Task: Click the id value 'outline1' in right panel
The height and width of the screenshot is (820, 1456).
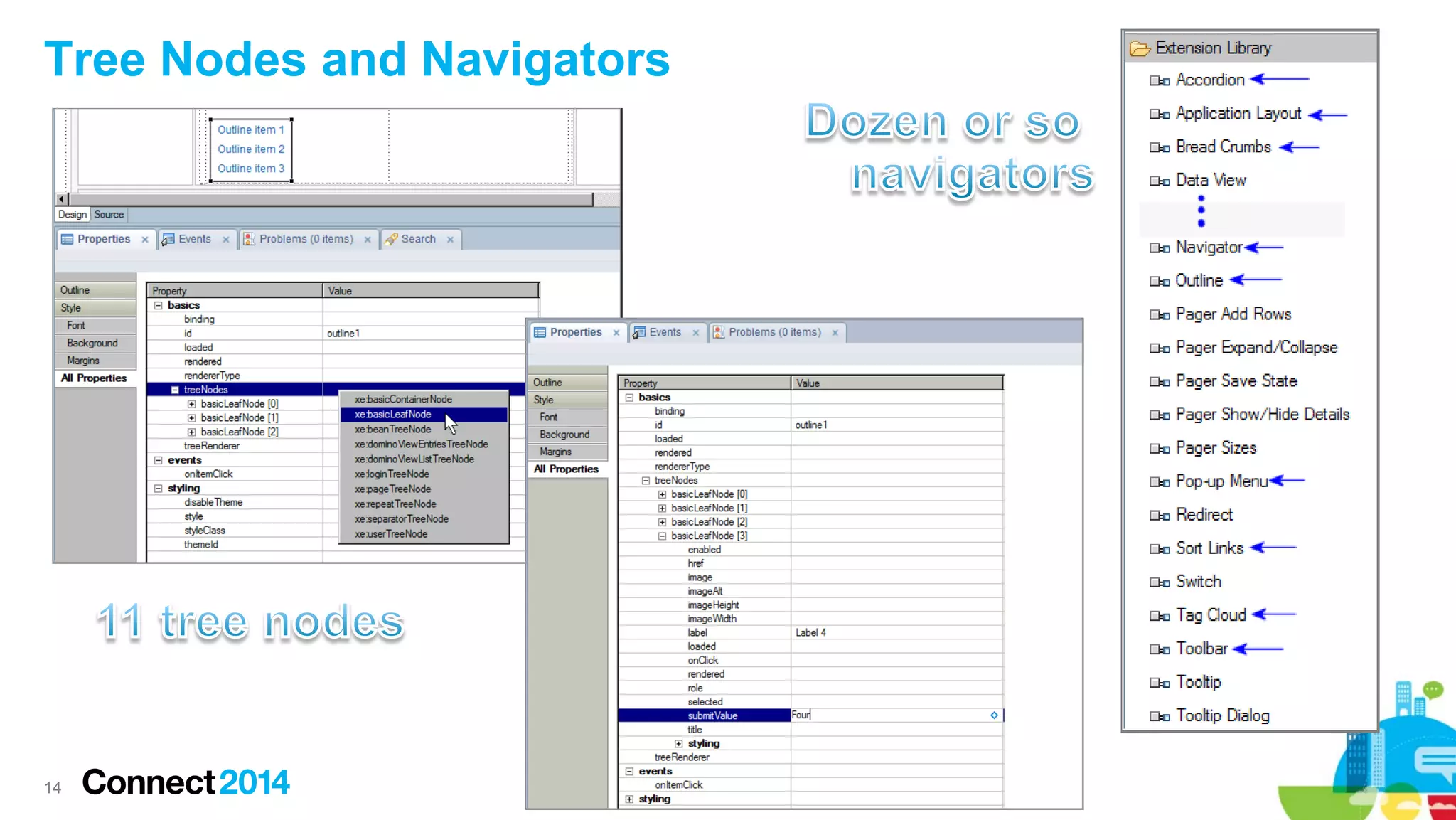Action: [x=896, y=425]
